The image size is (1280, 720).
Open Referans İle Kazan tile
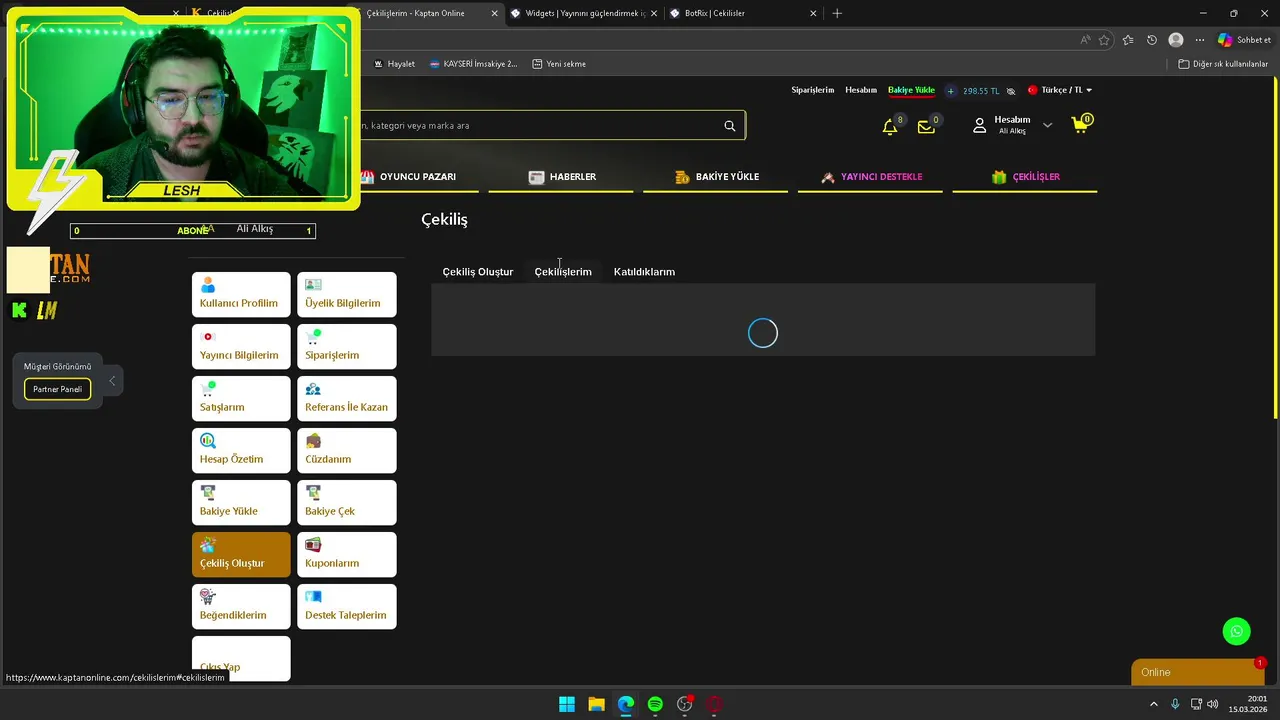click(x=347, y=399)
